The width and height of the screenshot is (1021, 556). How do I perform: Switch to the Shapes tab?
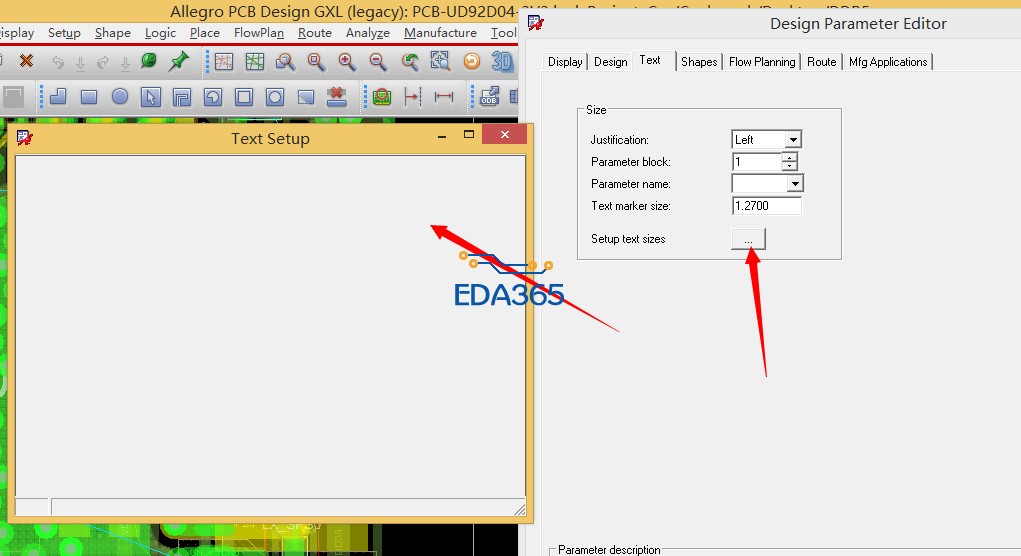coord(699,62)
